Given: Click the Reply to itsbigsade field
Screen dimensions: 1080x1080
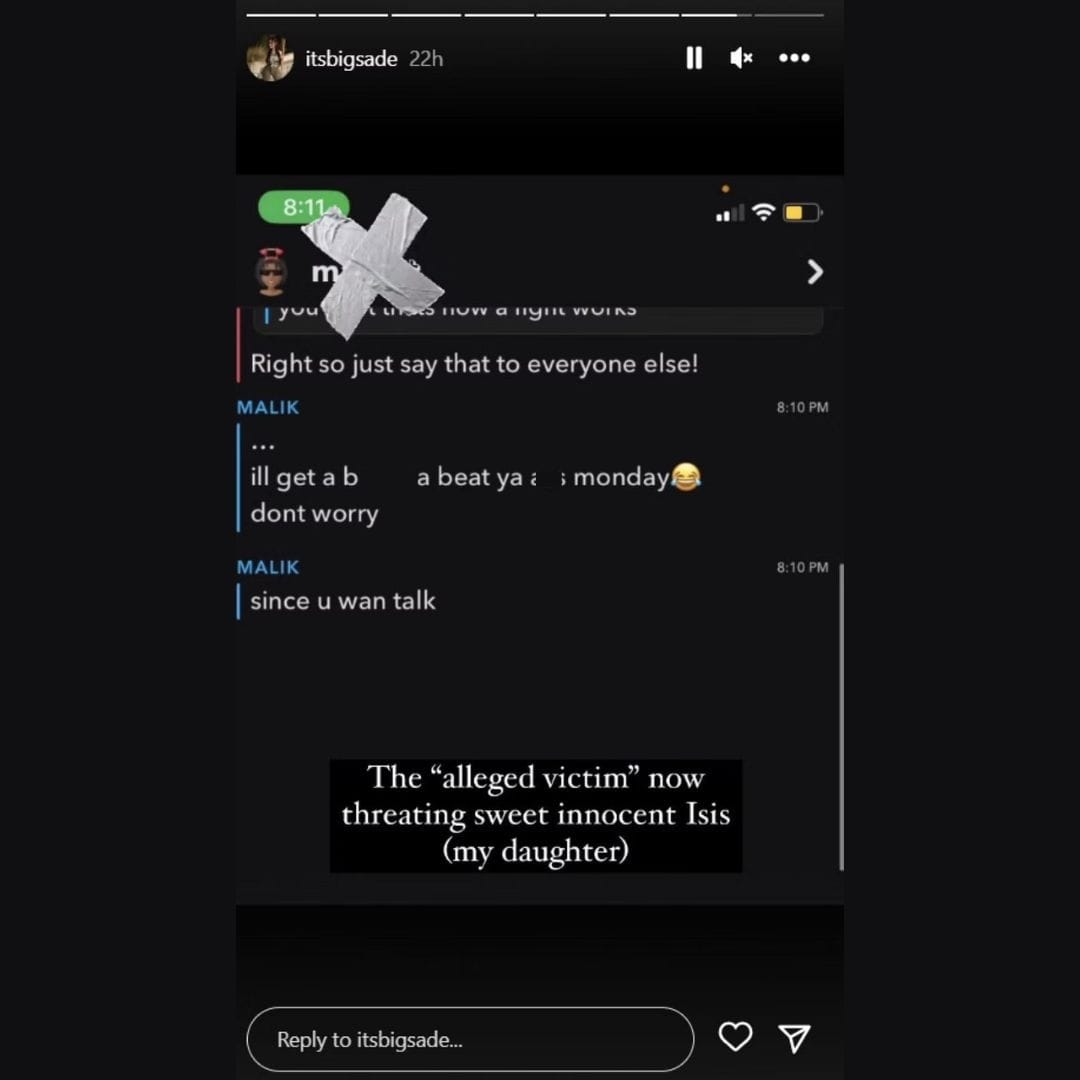Looking at the screenshot, I should tap(470, 1039).
